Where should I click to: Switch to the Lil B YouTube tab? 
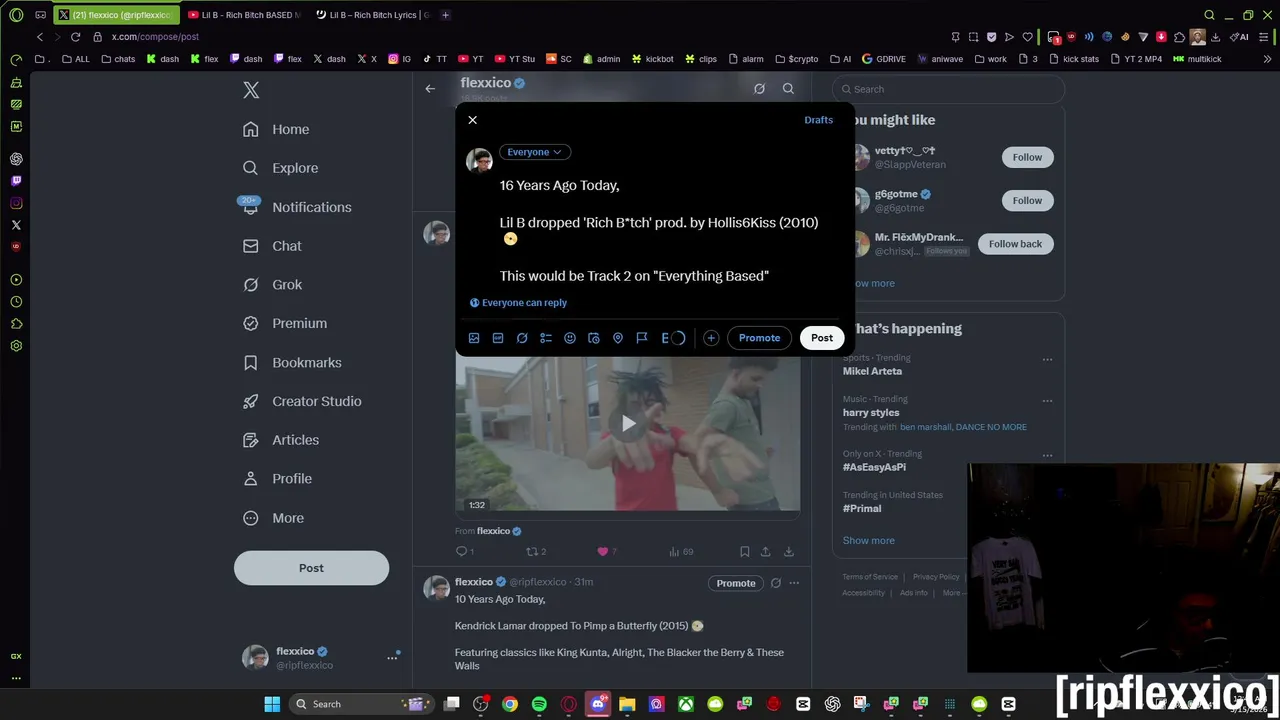[244, 15]
